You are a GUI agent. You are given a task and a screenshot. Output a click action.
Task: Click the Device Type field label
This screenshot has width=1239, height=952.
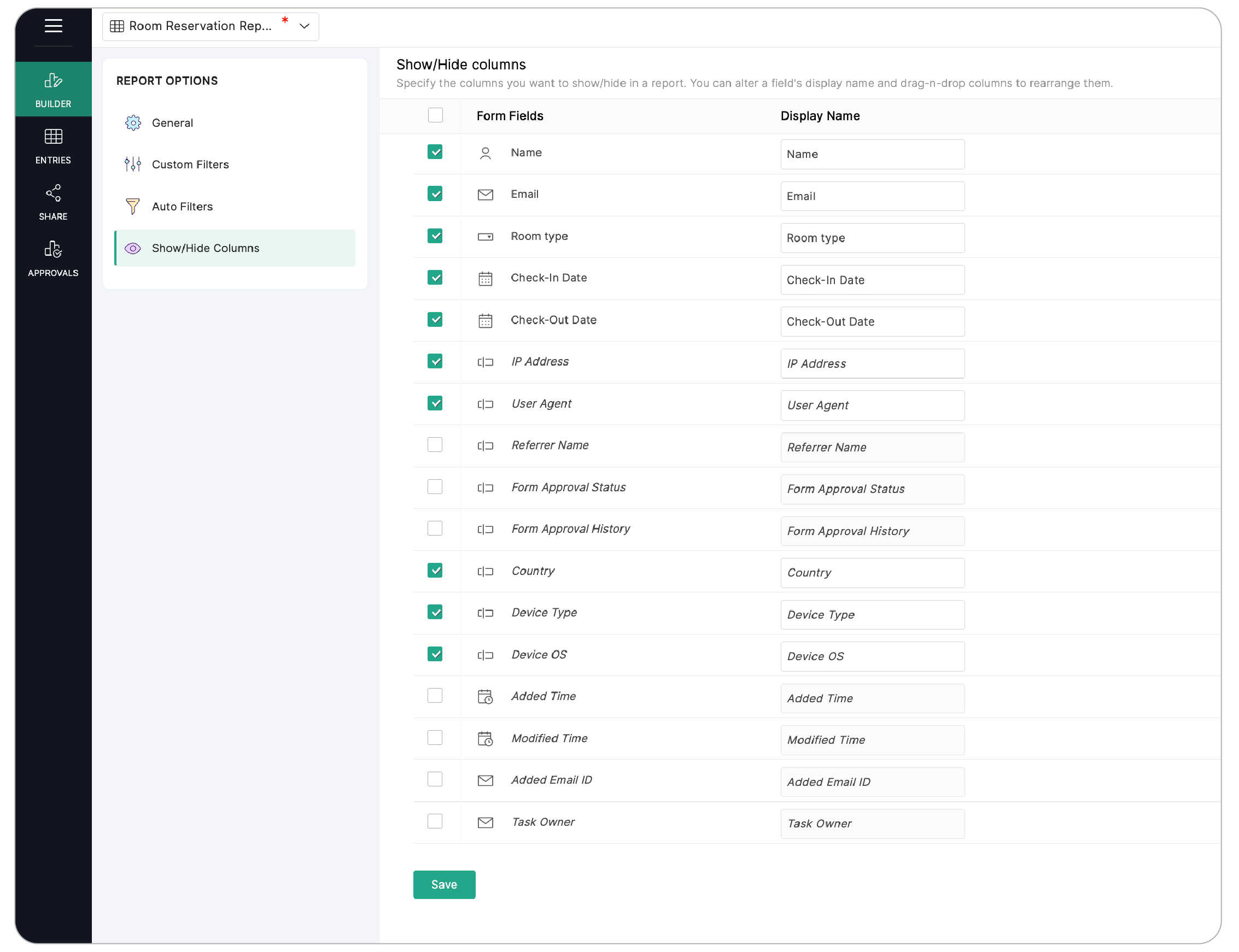[544, 613]
